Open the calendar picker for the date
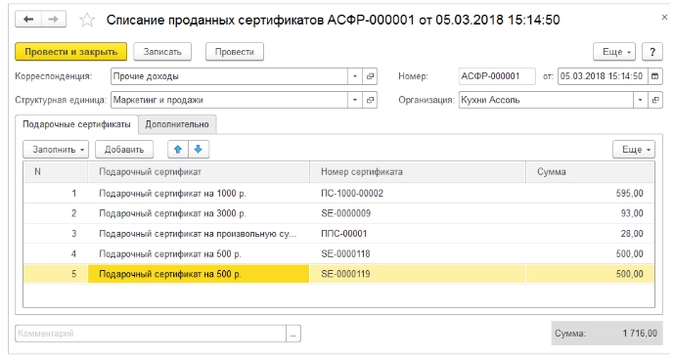Image resolution: width=674 pixels, height=362 pixels. (655, 76)
